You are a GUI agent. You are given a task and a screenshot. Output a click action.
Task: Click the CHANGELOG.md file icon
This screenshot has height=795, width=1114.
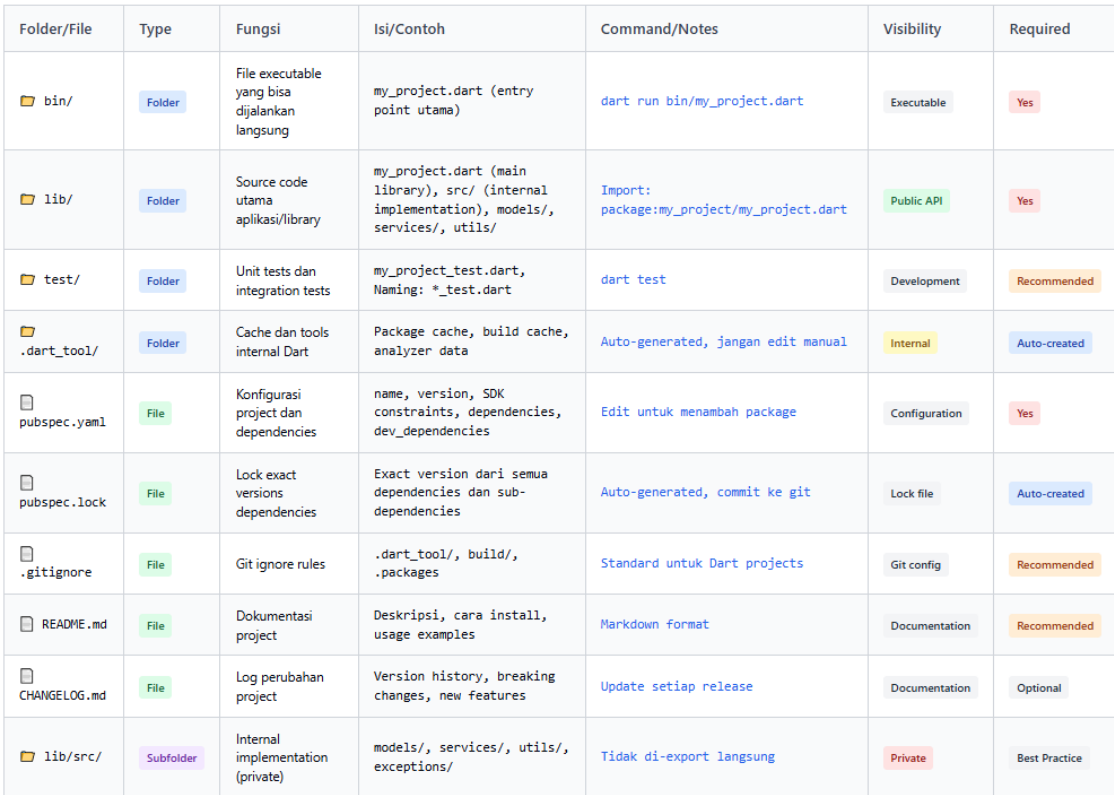(27, 675)
